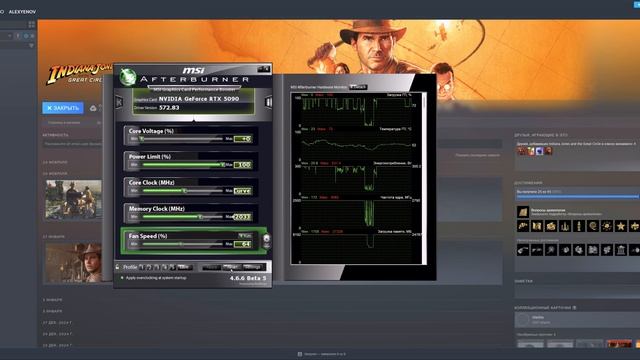This screenshot has width=640, height=360.
Task: Click the Fan Speed value field 64
Action: [243, 244]
